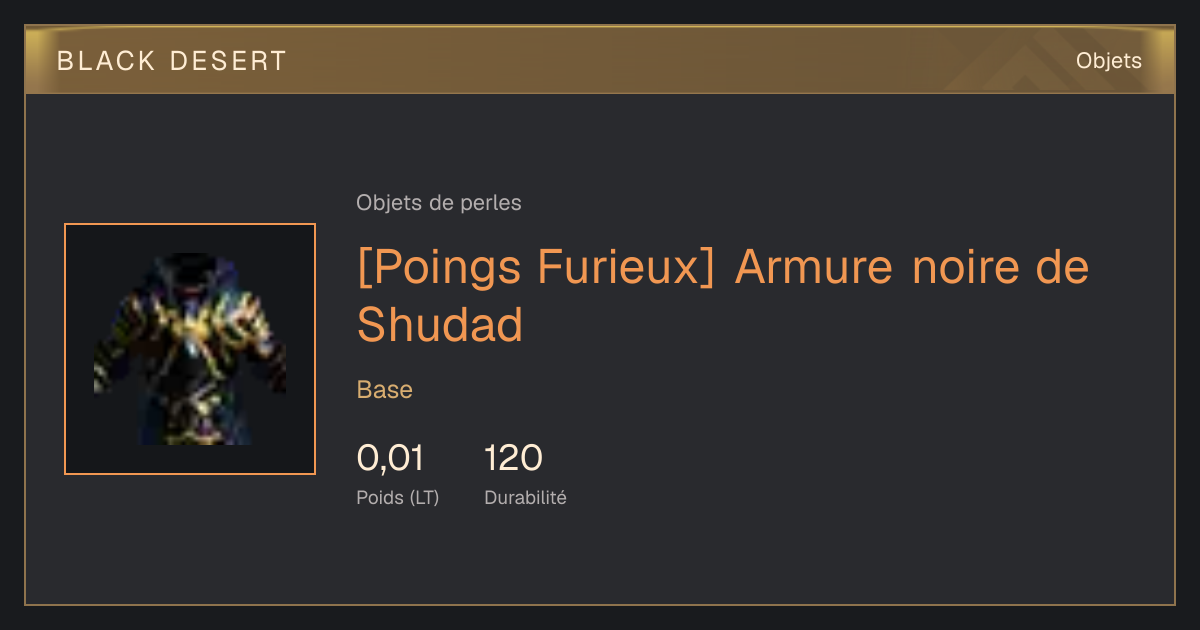Click the 0,01 weight value

[390, 458]
